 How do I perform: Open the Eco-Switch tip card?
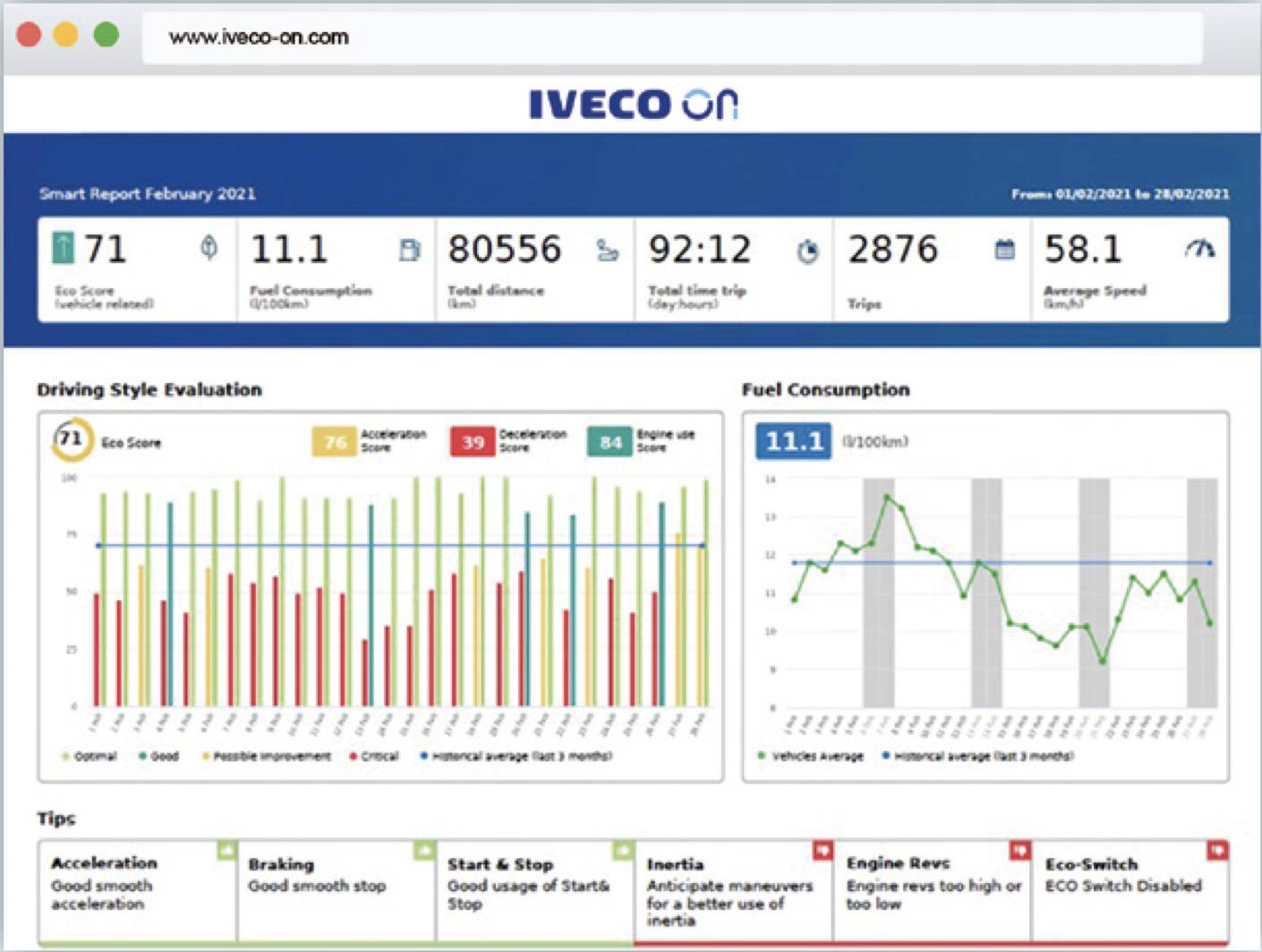(x=1130, y=891)
